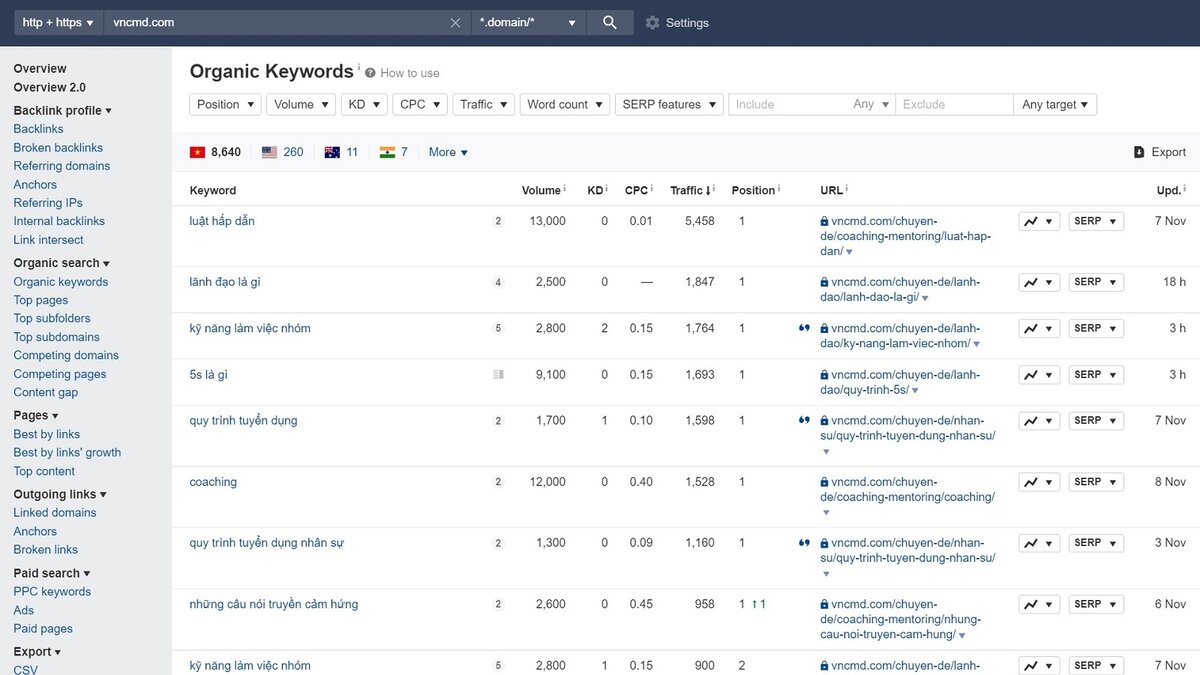Click info icon beside KD column header

(608, 189)
